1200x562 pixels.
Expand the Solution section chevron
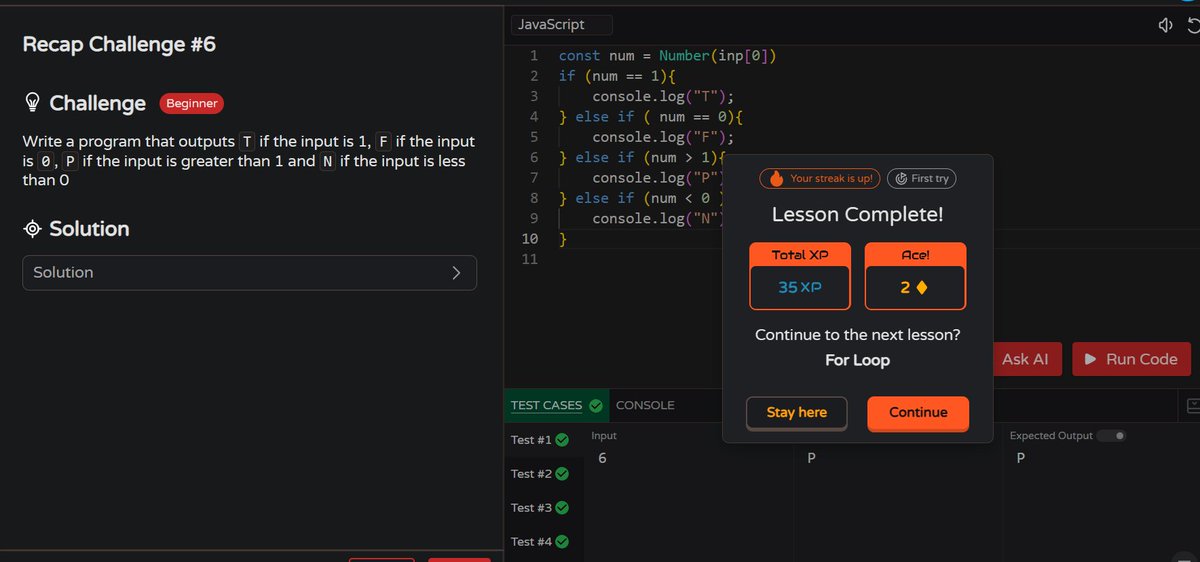pyautogui.click(x=456, y=272)
